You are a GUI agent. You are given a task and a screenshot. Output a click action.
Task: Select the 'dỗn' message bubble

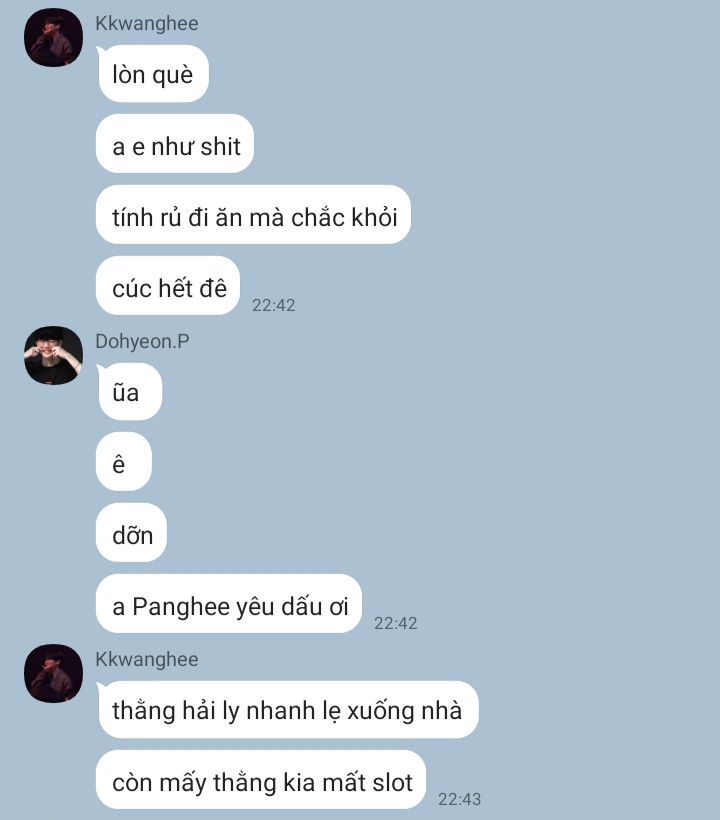coord(132,533)
